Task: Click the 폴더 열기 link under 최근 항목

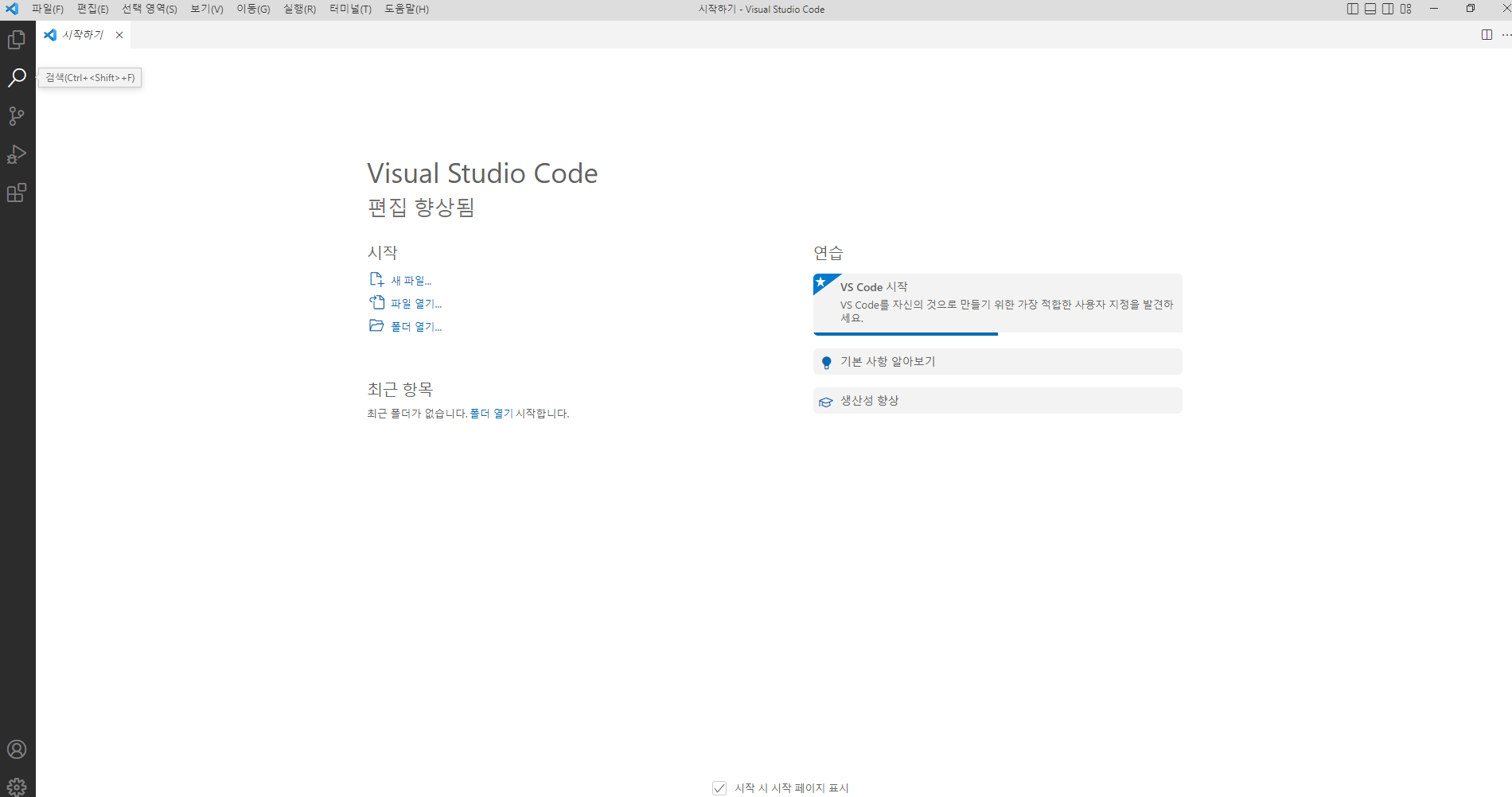Action: point(491,414)
